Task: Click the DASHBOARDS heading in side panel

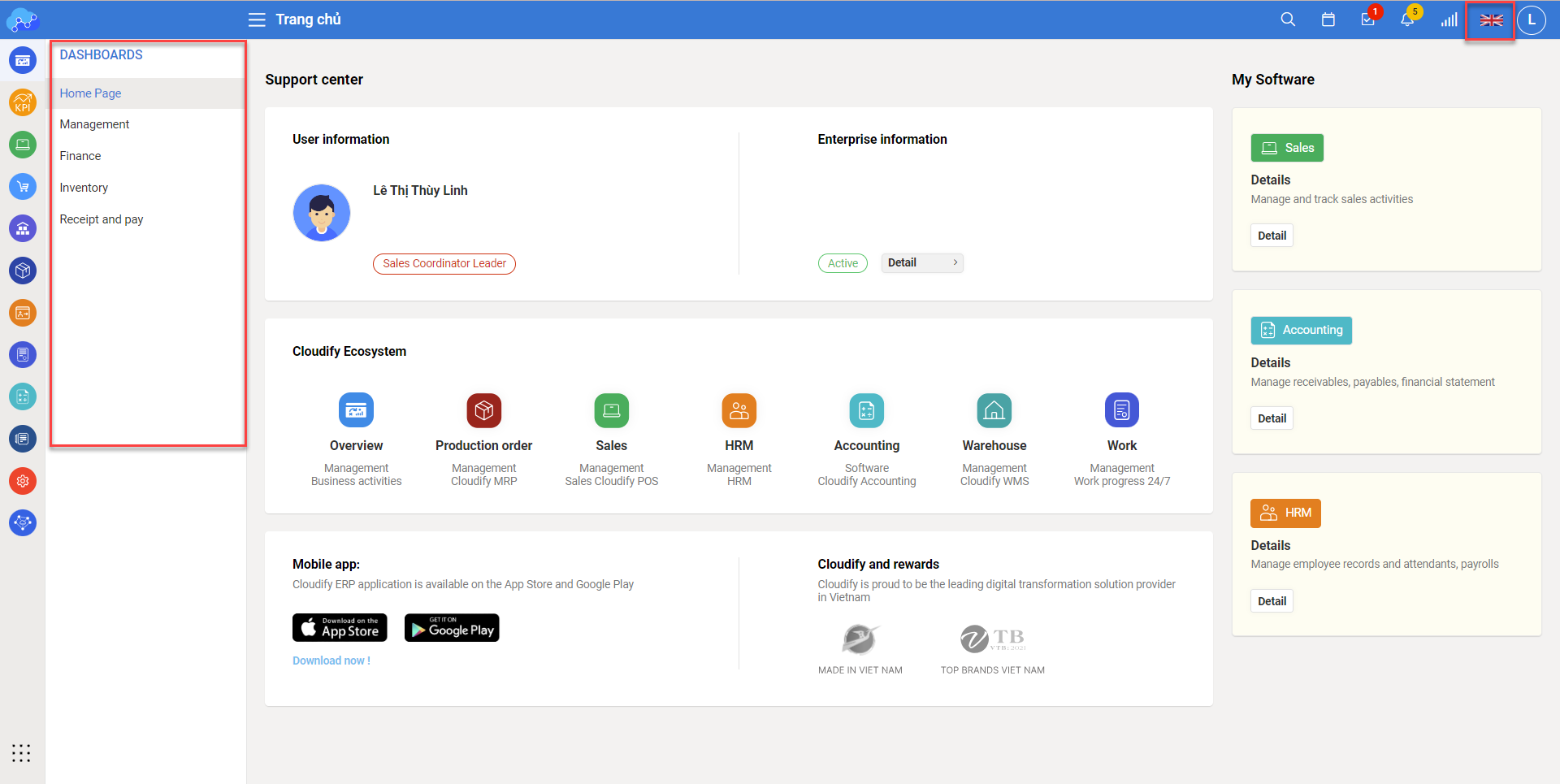Action: click(101, 54)
